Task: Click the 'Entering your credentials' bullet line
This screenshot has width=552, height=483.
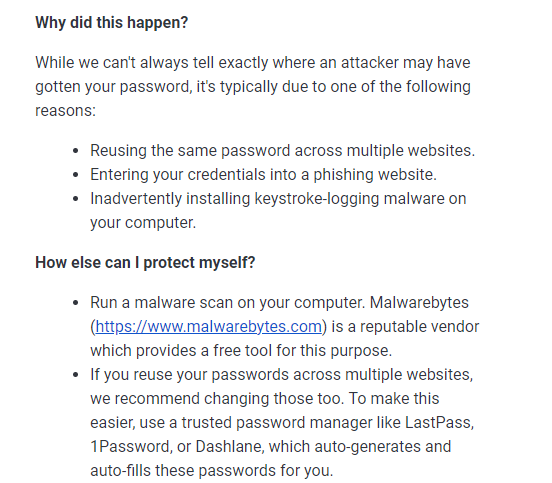Action: pos(263,175)
